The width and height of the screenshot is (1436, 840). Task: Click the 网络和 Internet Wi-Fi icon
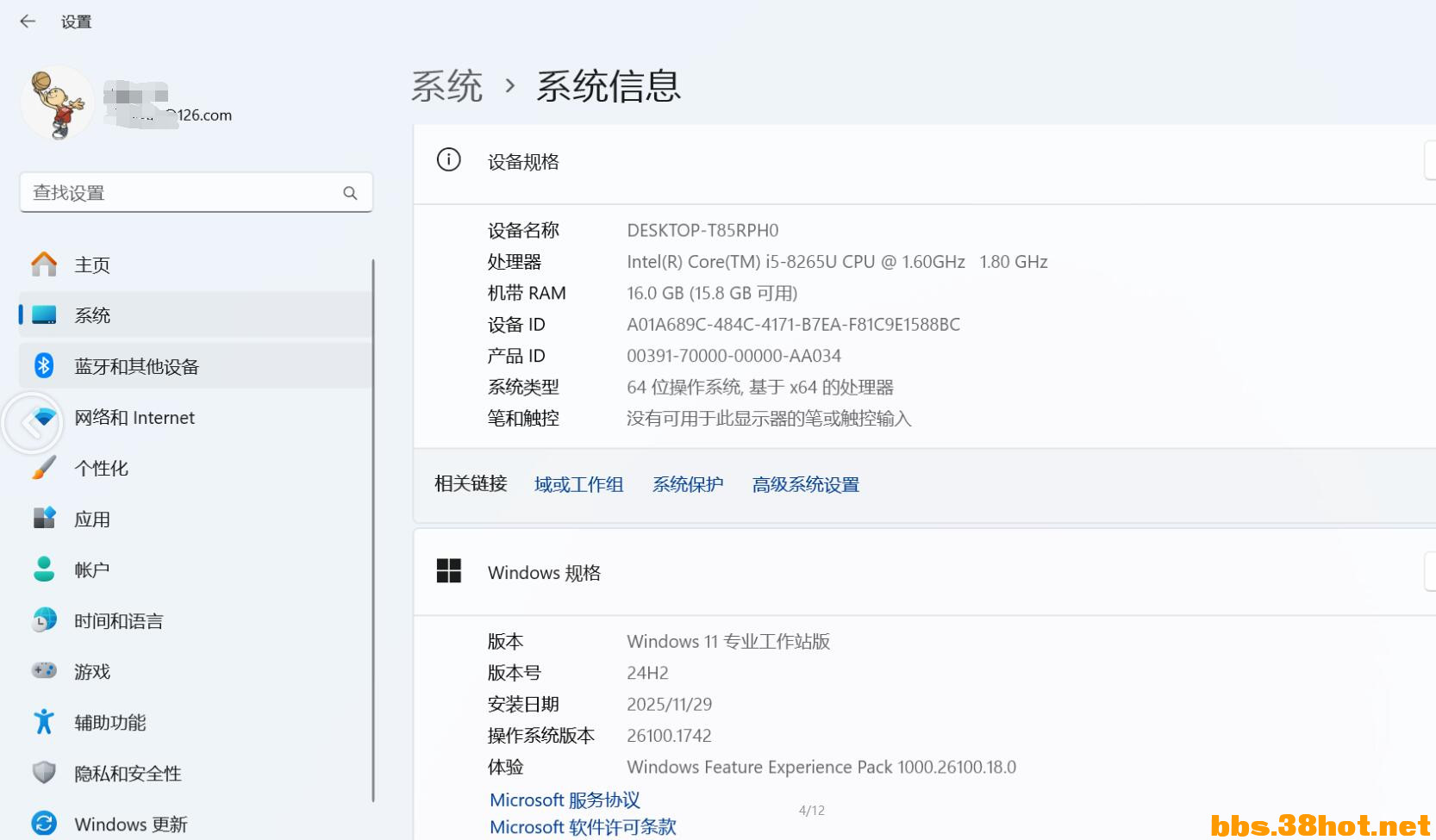tap(44, 417)
